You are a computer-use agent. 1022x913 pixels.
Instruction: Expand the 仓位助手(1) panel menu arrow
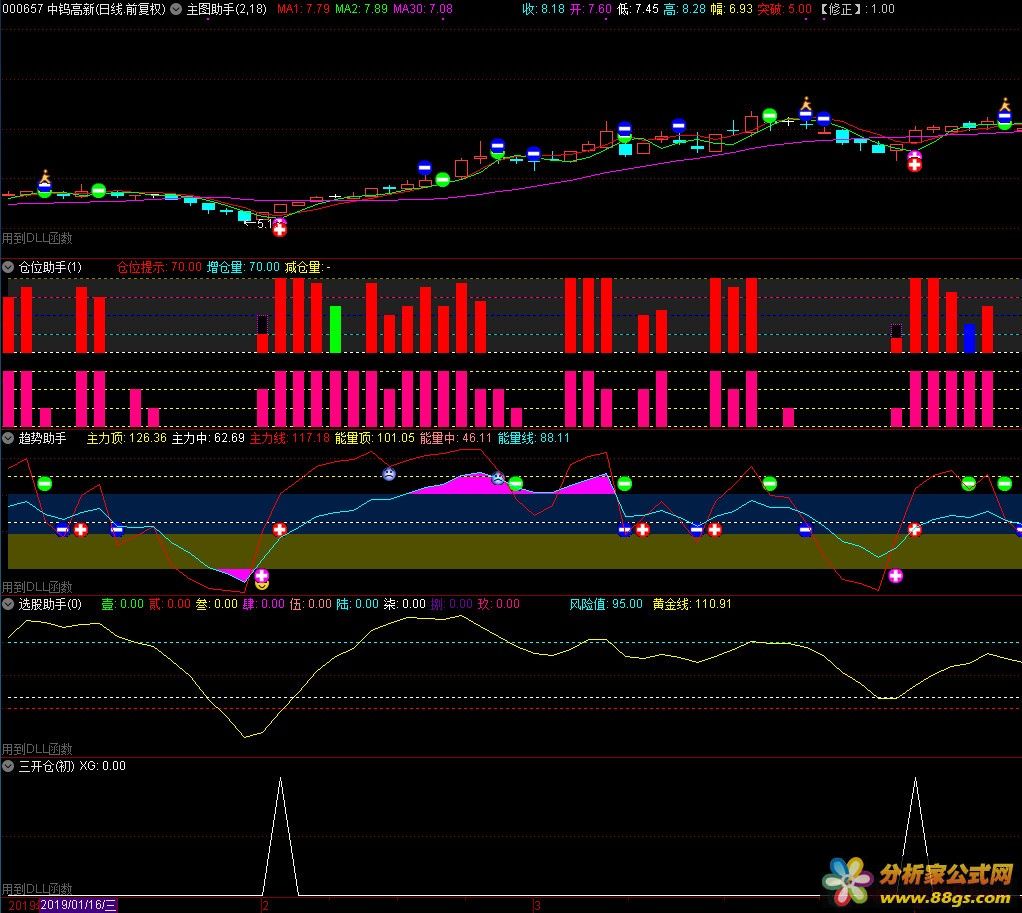(8, 267)
